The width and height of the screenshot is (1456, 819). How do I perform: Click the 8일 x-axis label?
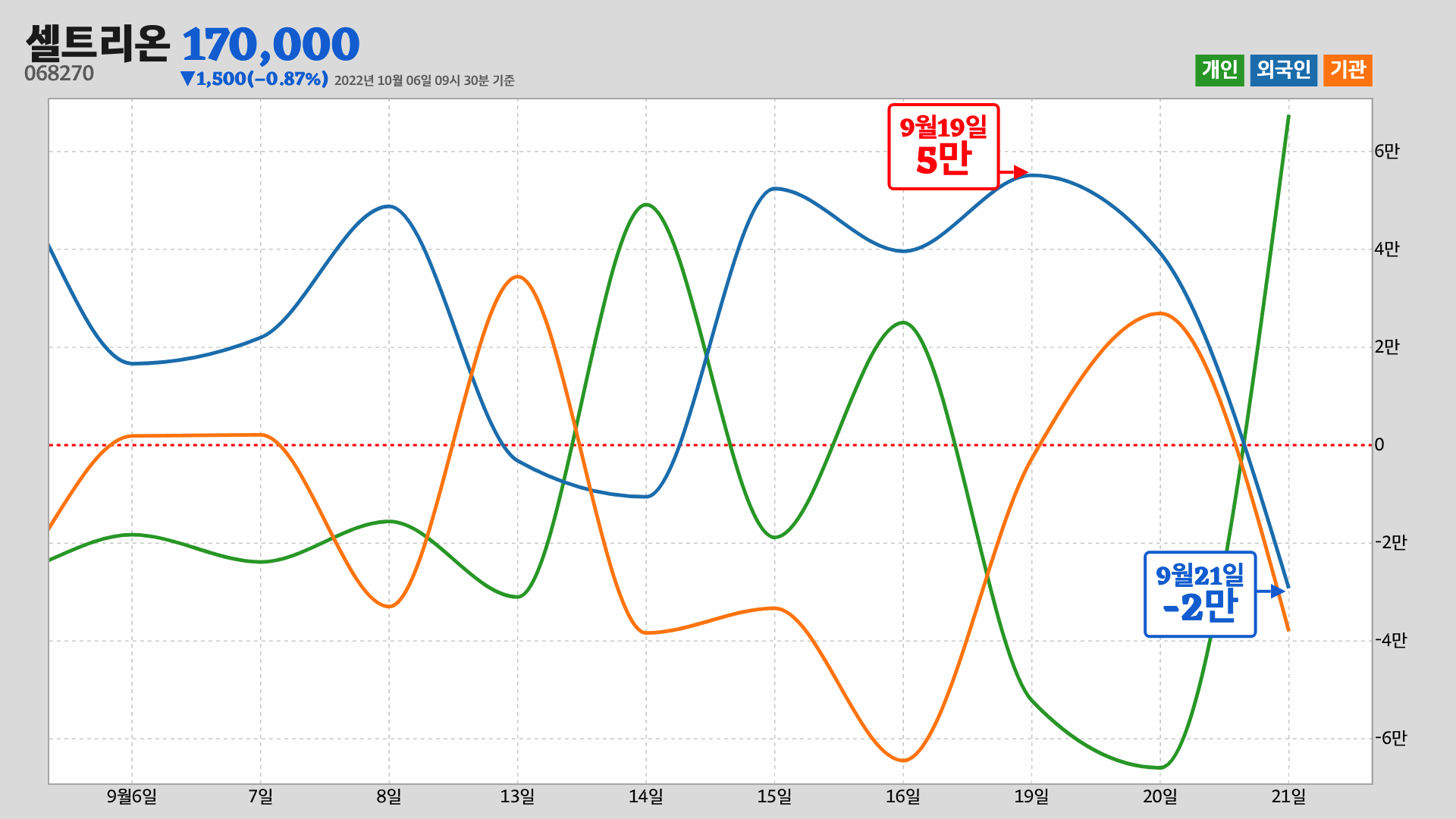[389, 796]
